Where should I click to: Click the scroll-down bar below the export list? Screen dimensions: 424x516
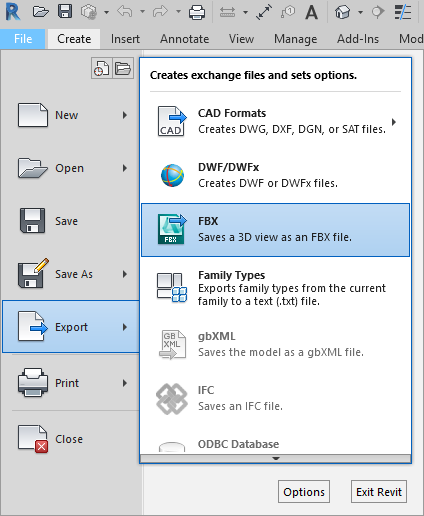click(276, 458)
